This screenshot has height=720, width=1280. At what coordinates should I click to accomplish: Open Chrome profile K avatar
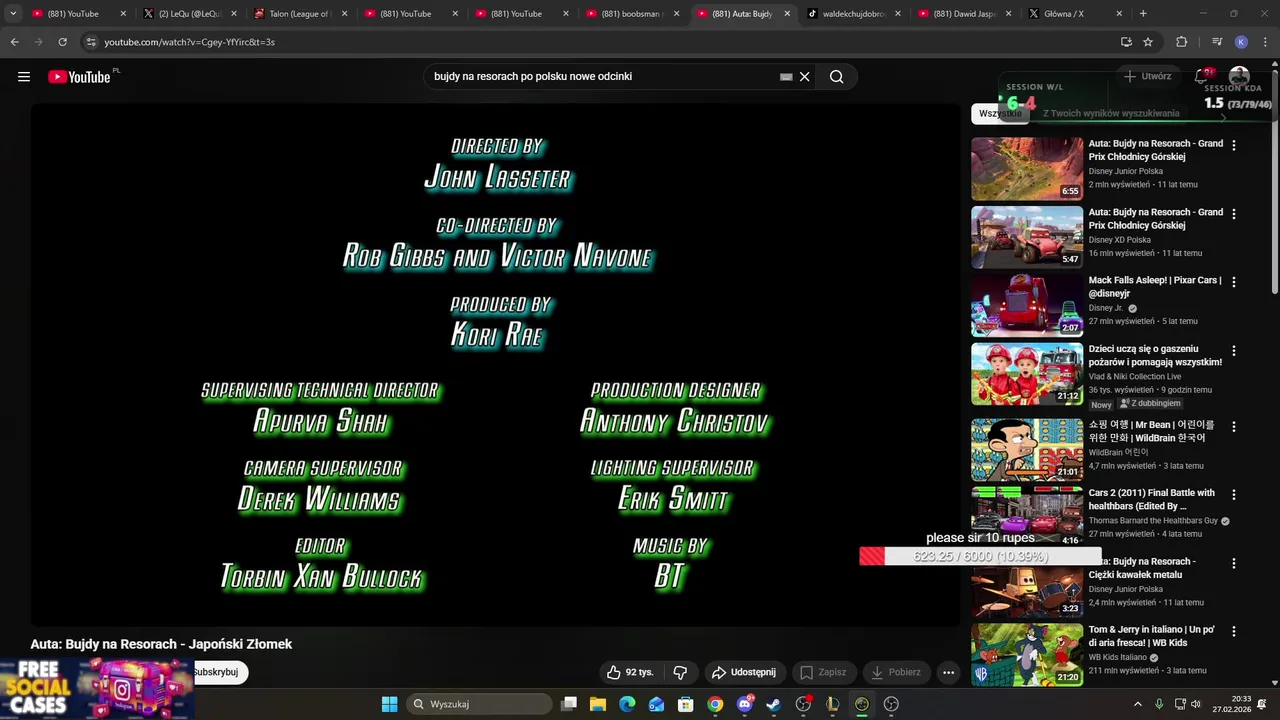click(x=1241, y=42)
